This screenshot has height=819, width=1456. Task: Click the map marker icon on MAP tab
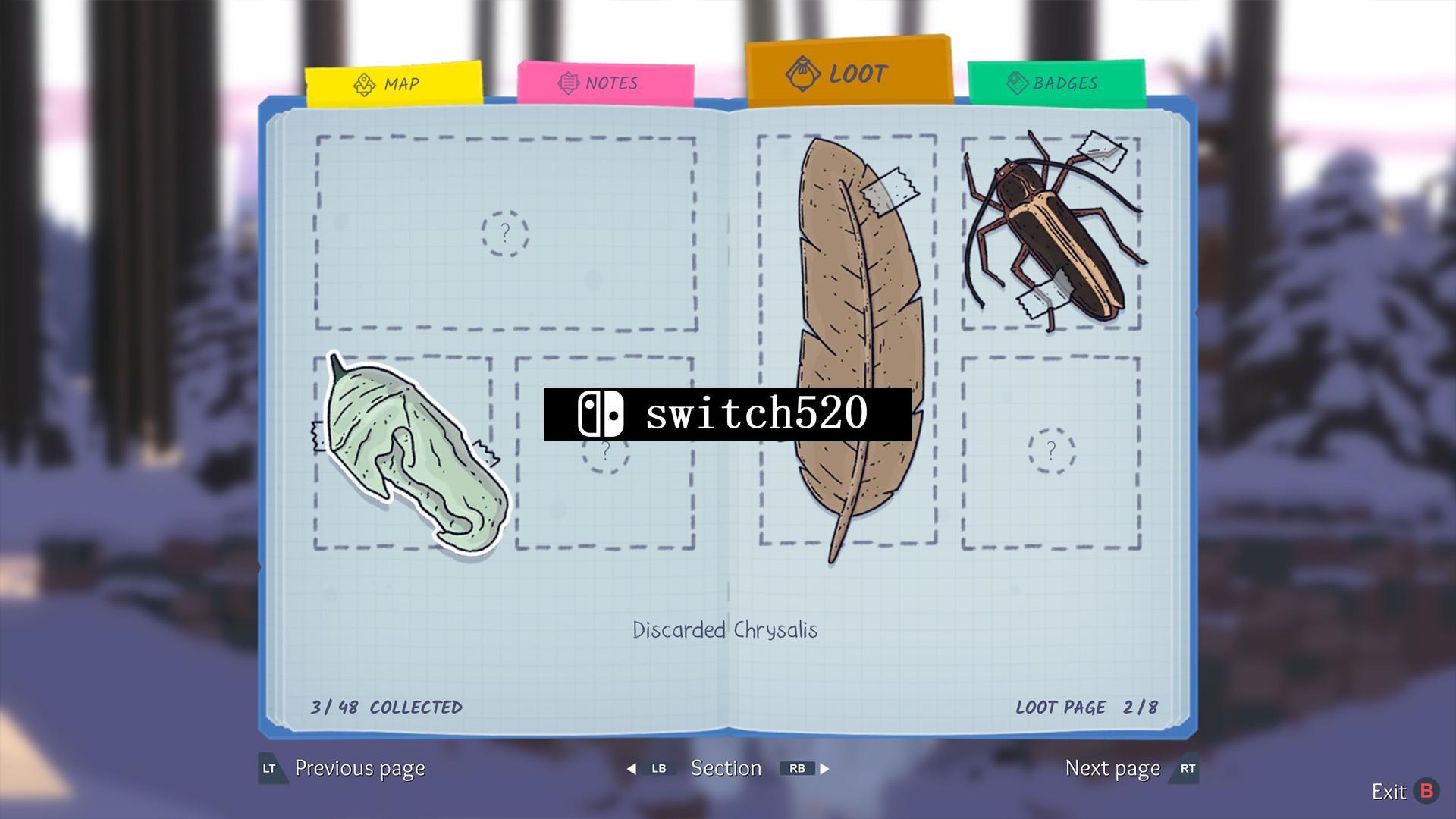tap(365, 84)
